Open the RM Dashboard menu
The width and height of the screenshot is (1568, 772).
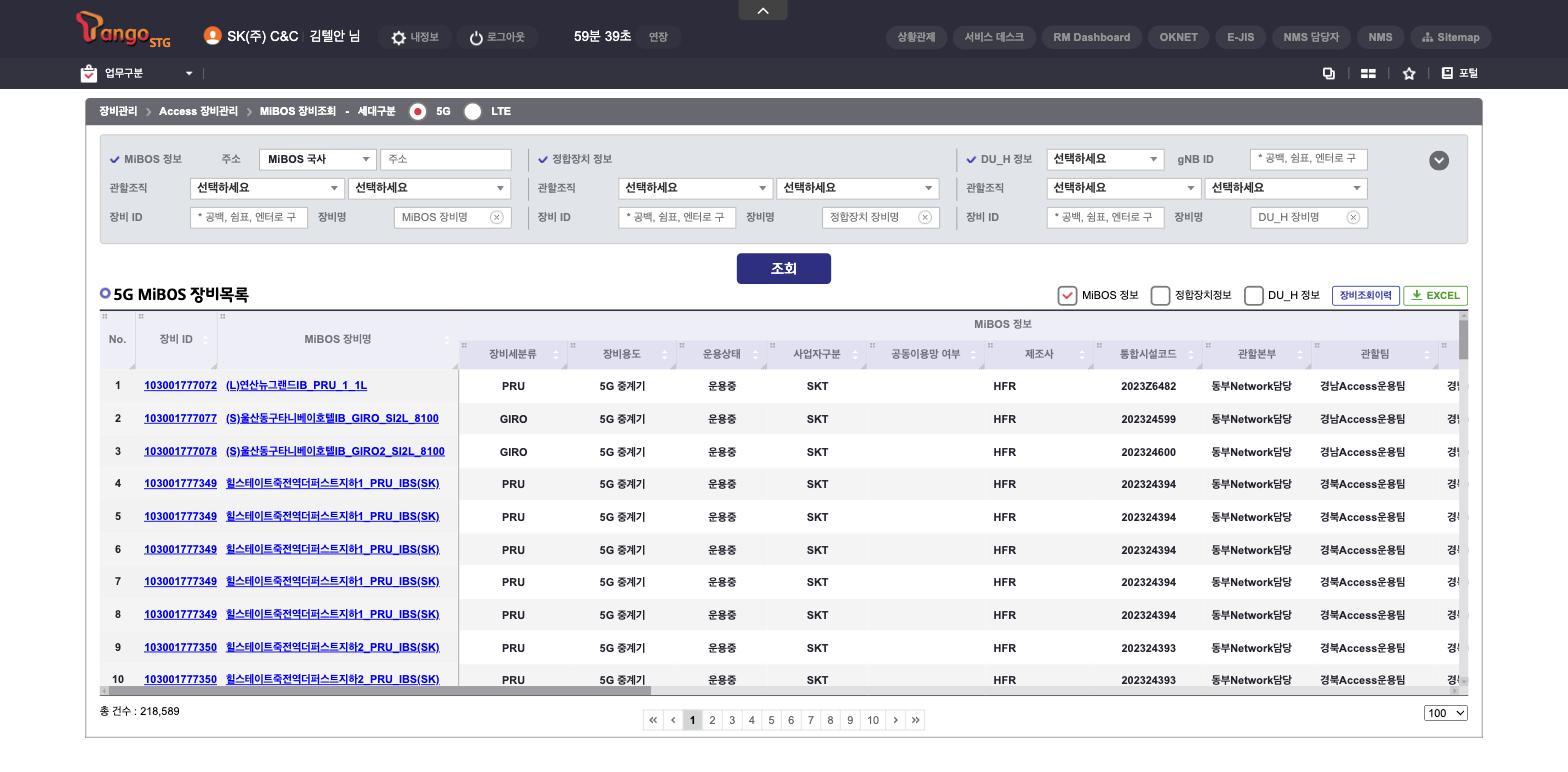pyautogui.click(x=1092, y=37)
